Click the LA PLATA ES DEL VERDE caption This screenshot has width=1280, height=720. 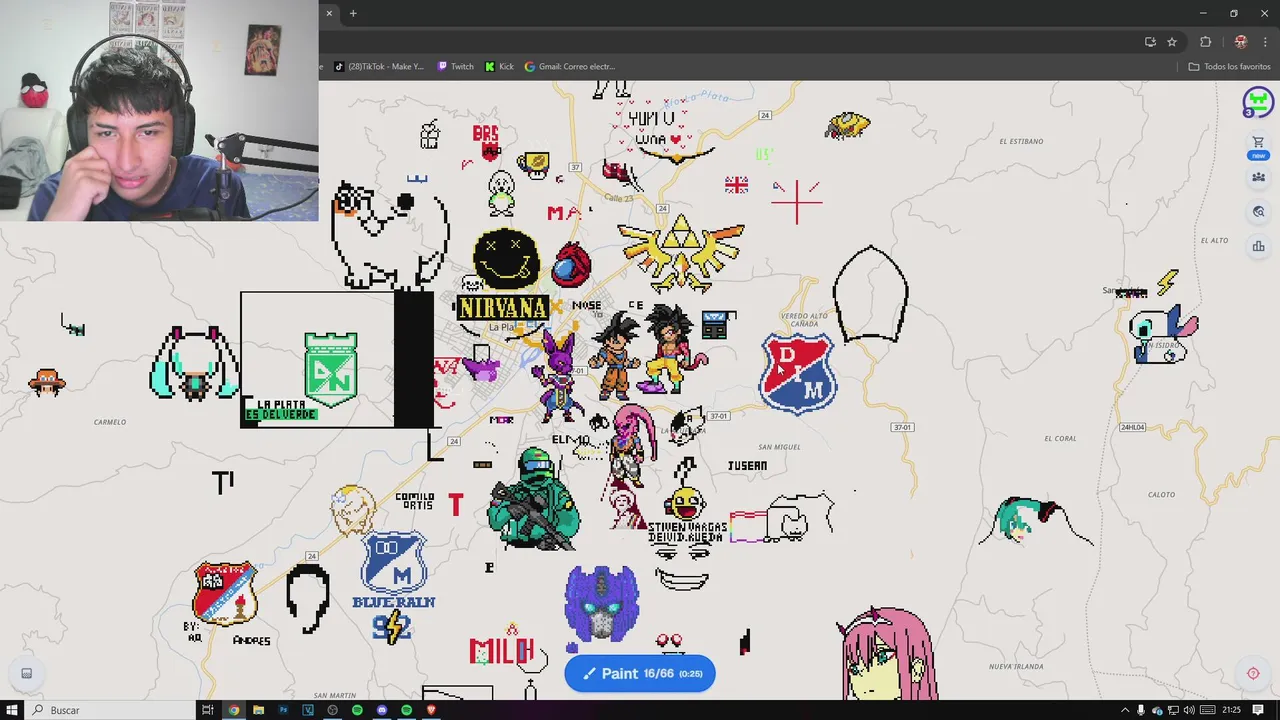point(281,410)
